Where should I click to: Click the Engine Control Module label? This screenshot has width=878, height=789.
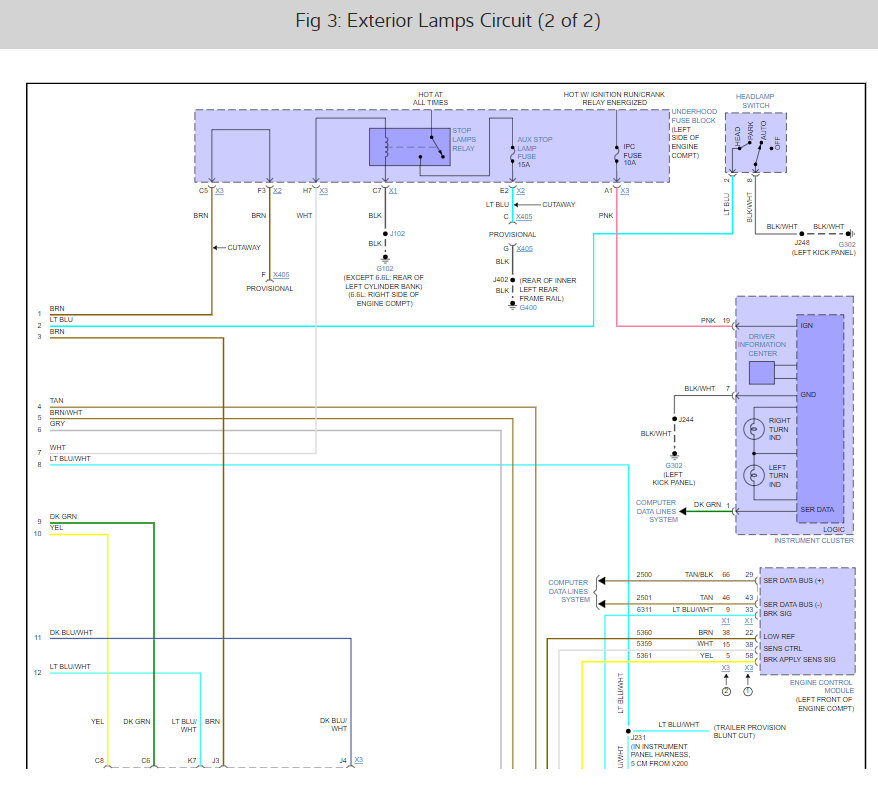coord(821,687)
